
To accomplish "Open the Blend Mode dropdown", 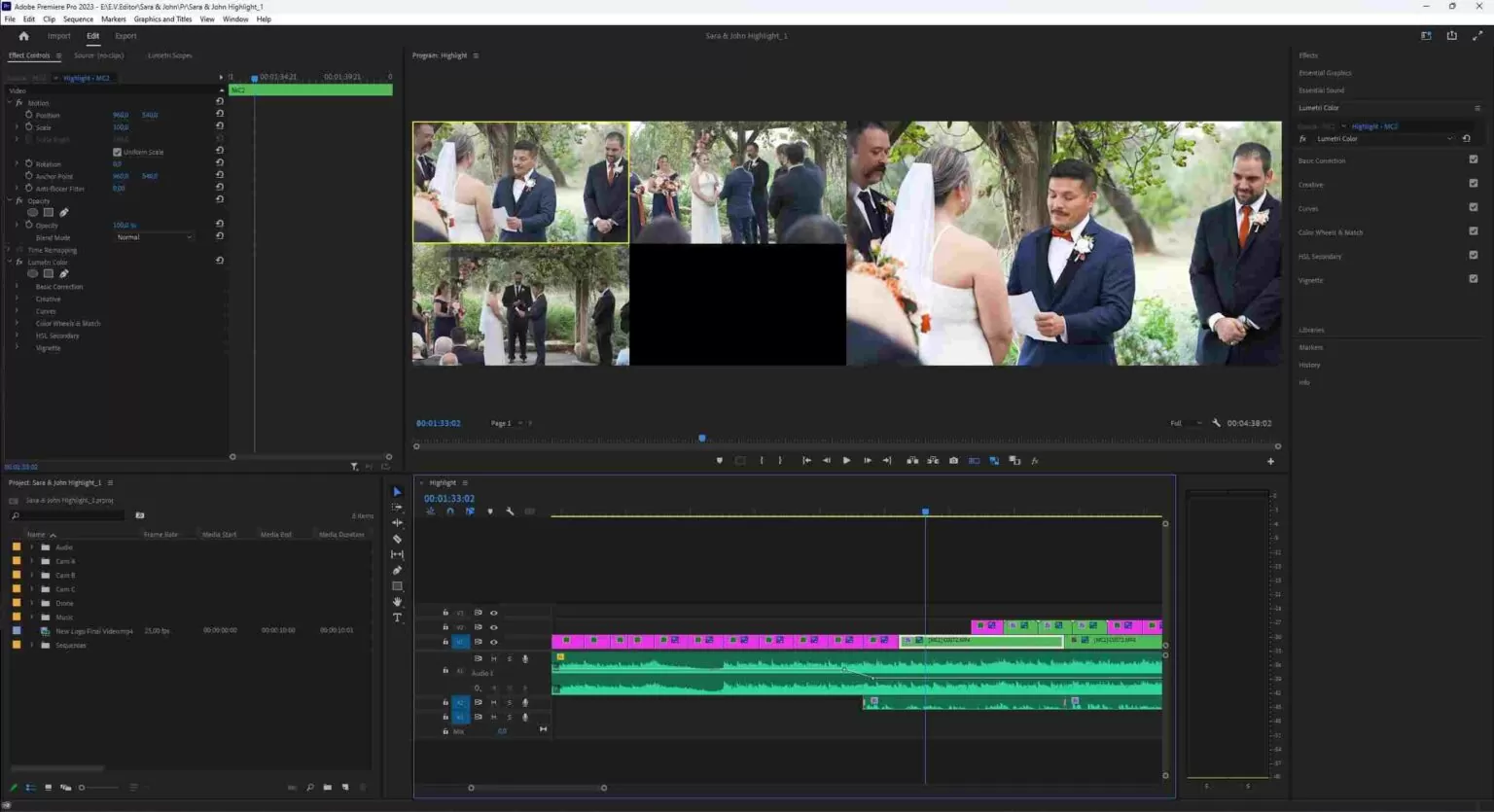I will click(x=154, y=236).
